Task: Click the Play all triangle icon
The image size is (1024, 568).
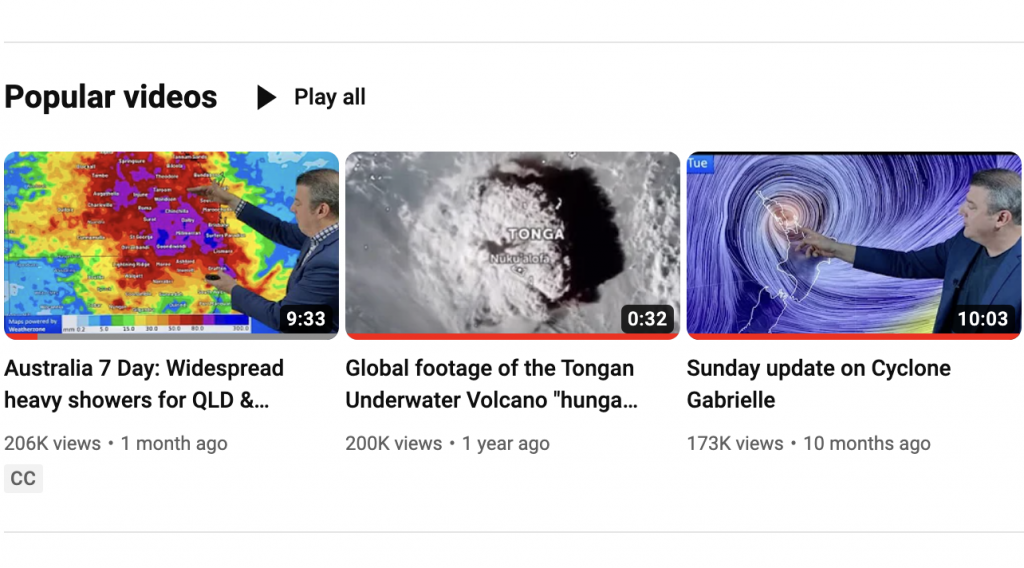Action: 266,97
